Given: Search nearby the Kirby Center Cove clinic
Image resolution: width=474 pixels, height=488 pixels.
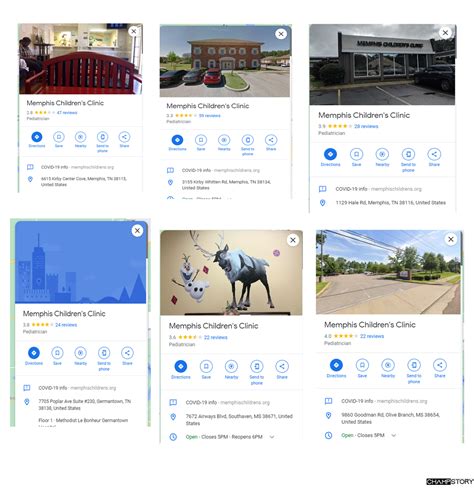Looking at the screenshot, I should (x=80, y=137).
